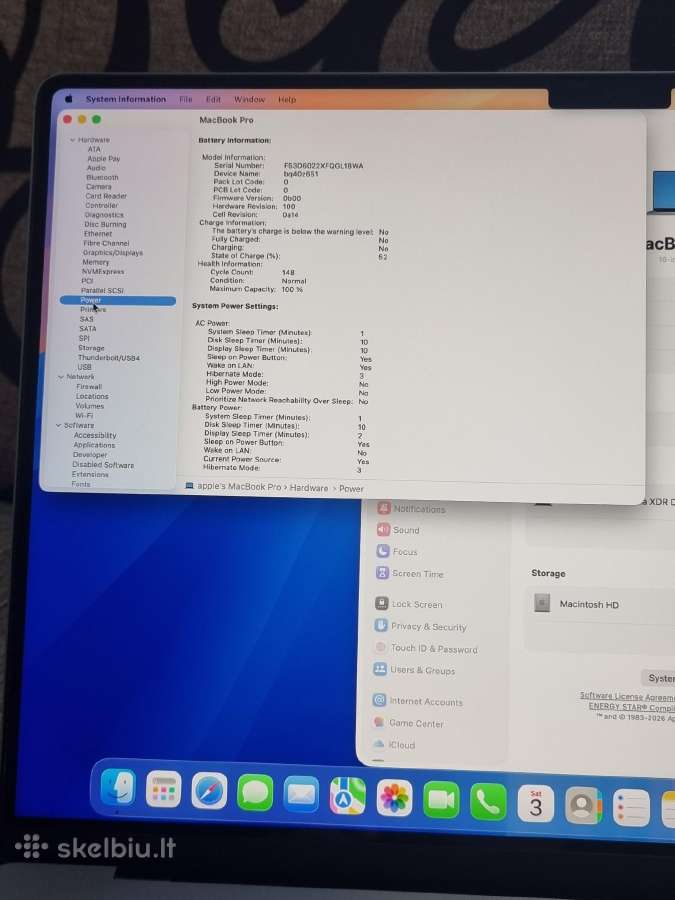Screen dimensions: 675x900
Task: Open Reminders from the Dock
Action: tap(631, 808)
